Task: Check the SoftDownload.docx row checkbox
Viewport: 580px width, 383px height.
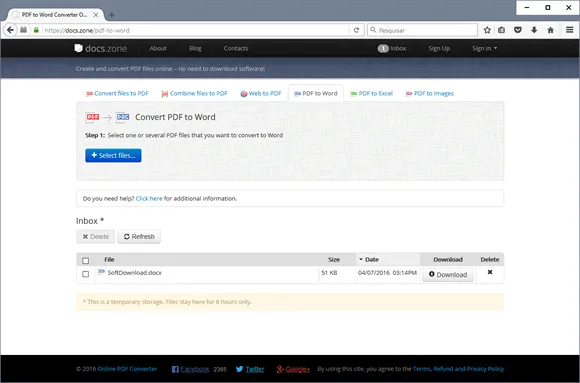Action: [85, 274]
